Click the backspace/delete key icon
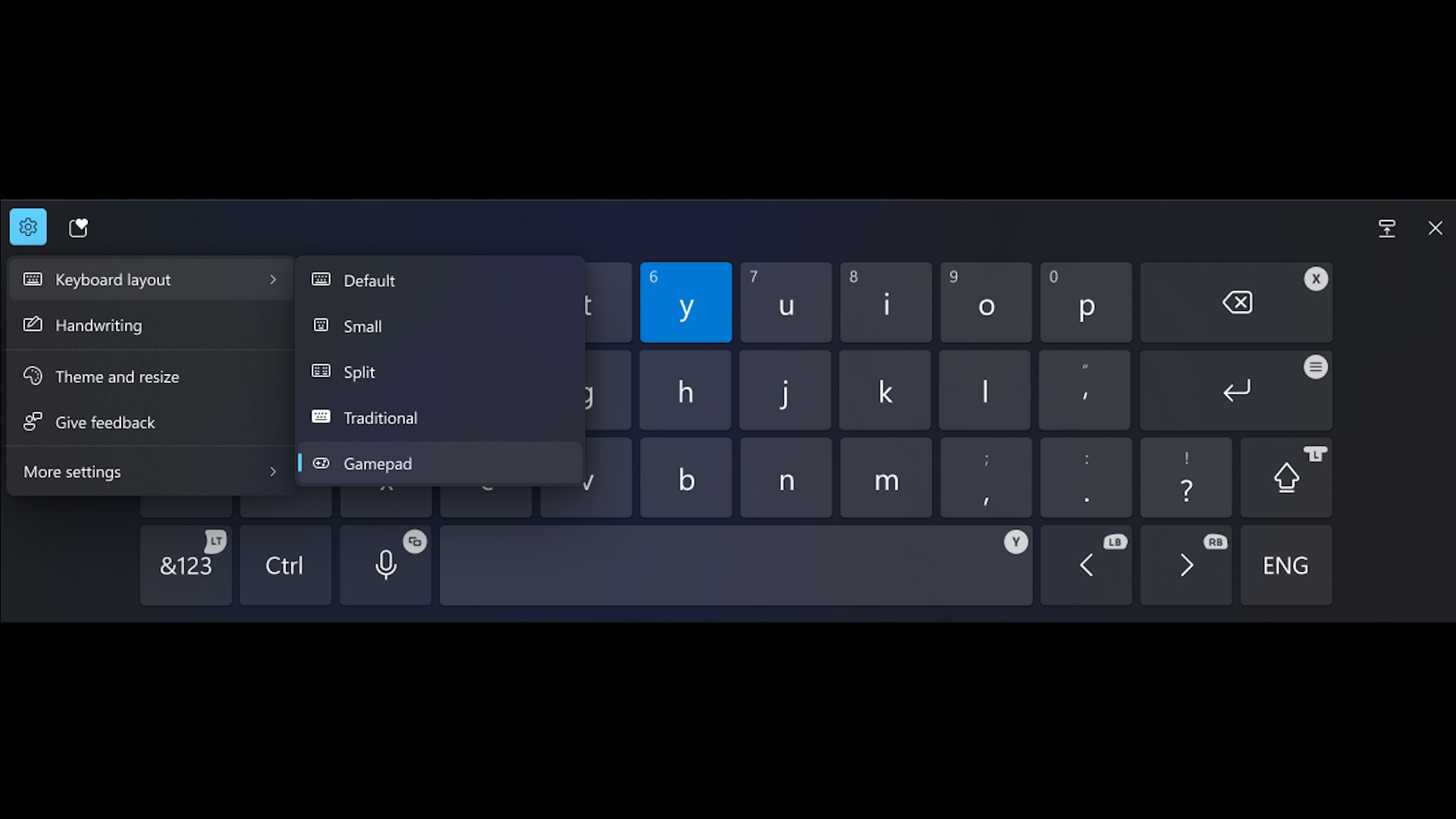Image resolution: width=1456 pixels, height=819 pixels. (x=1237, y=302)
